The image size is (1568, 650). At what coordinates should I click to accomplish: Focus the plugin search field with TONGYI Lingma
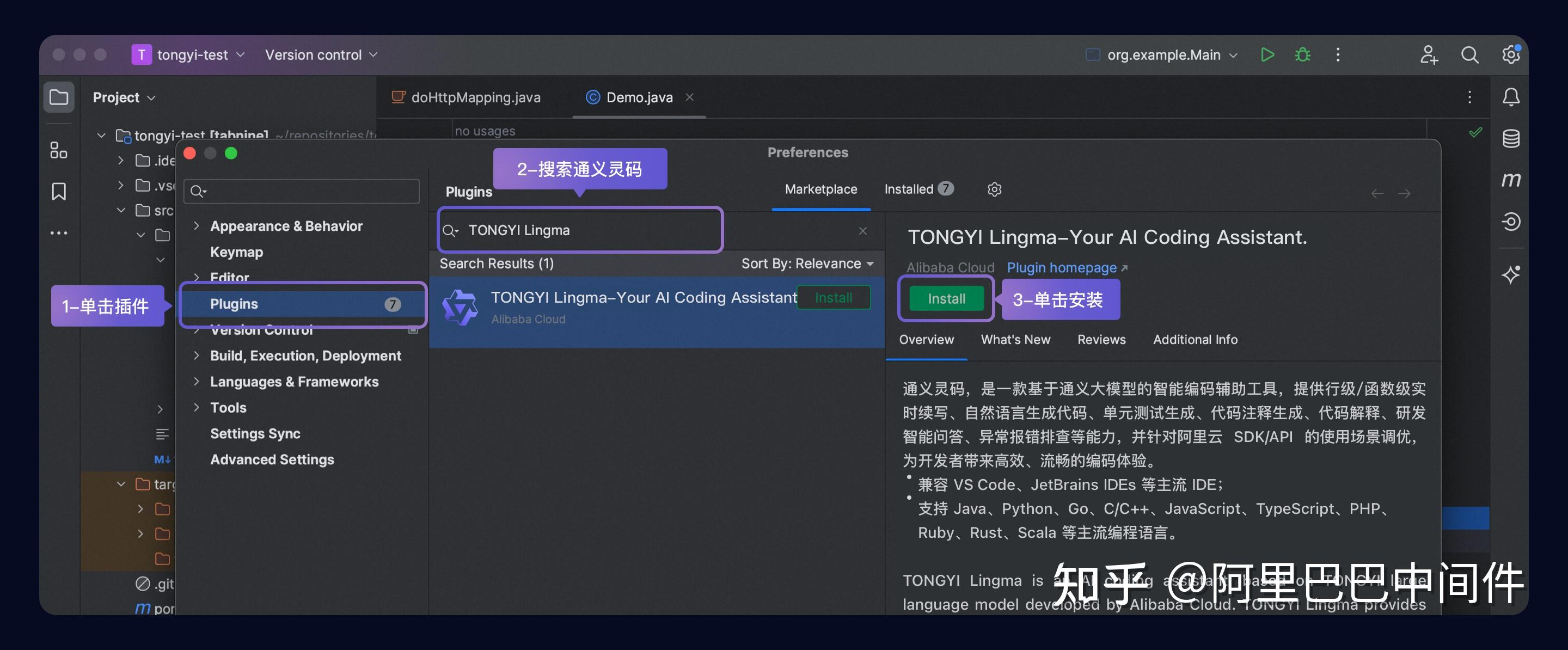point(579,230)
